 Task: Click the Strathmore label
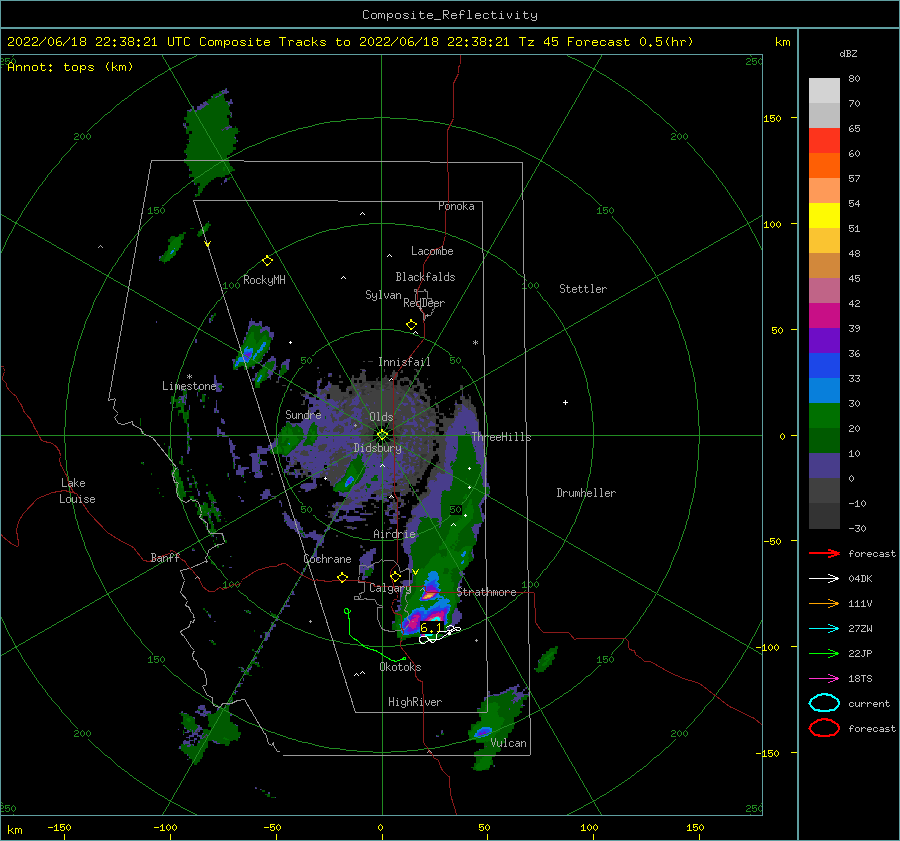point(486,592)
